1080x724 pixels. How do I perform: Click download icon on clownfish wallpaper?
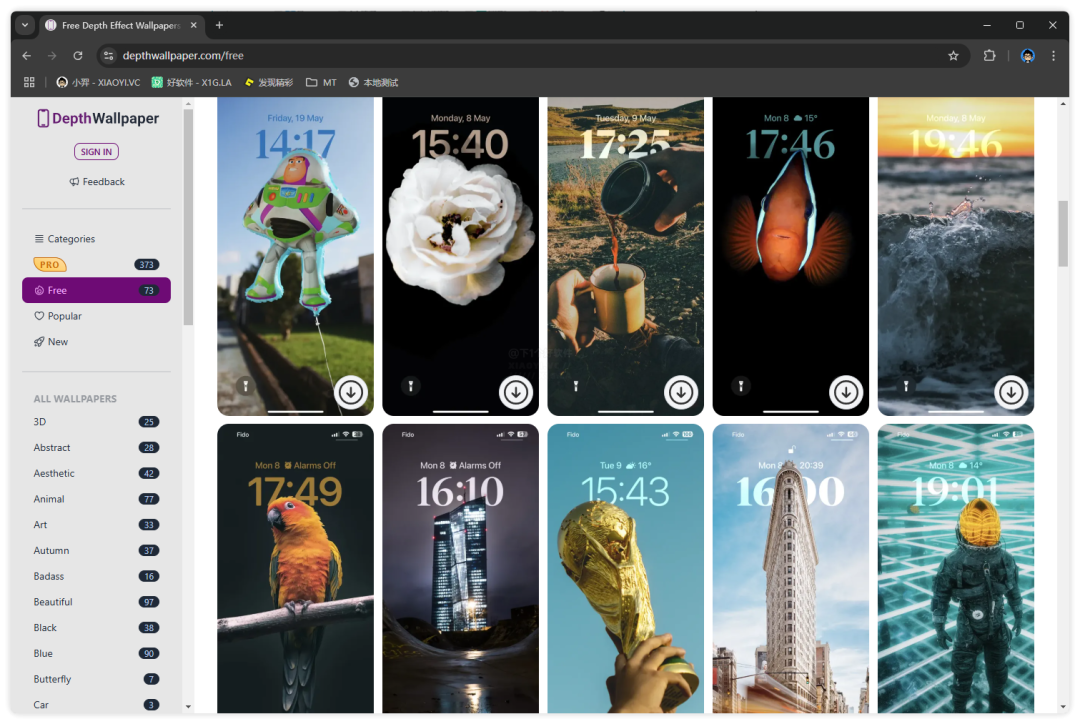(846, 392)
